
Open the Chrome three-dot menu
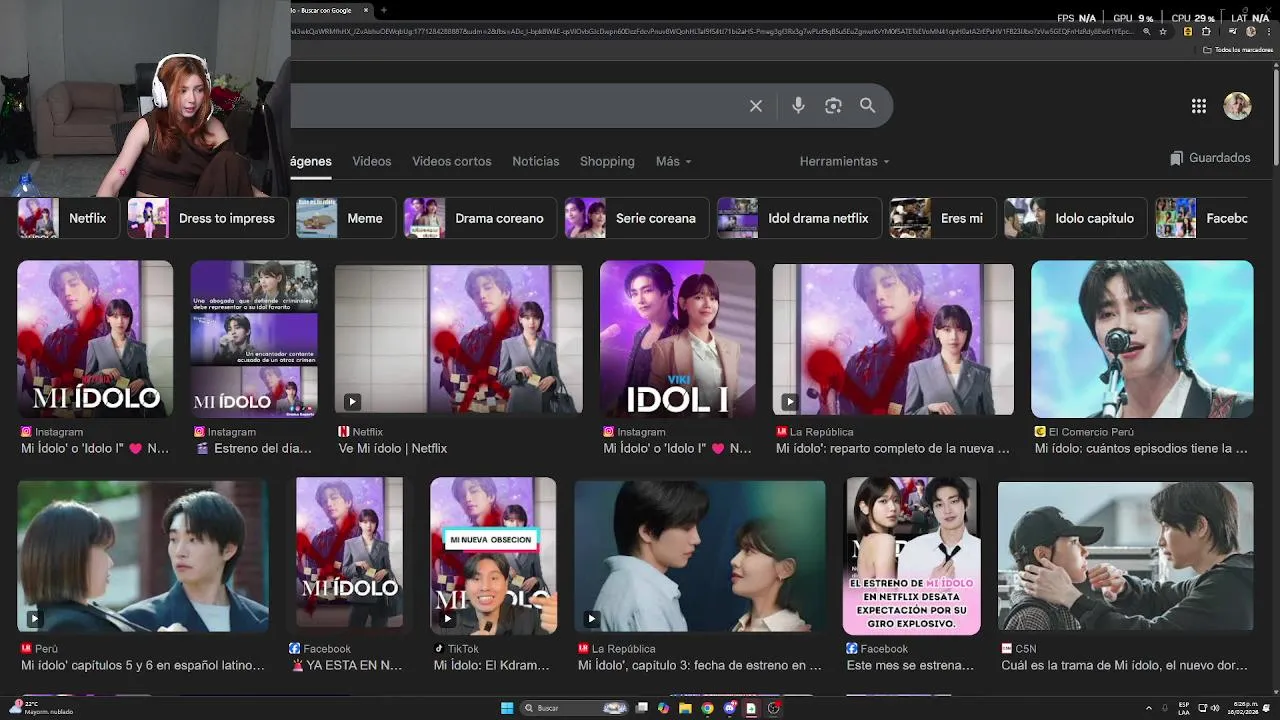coord(1269,32)
